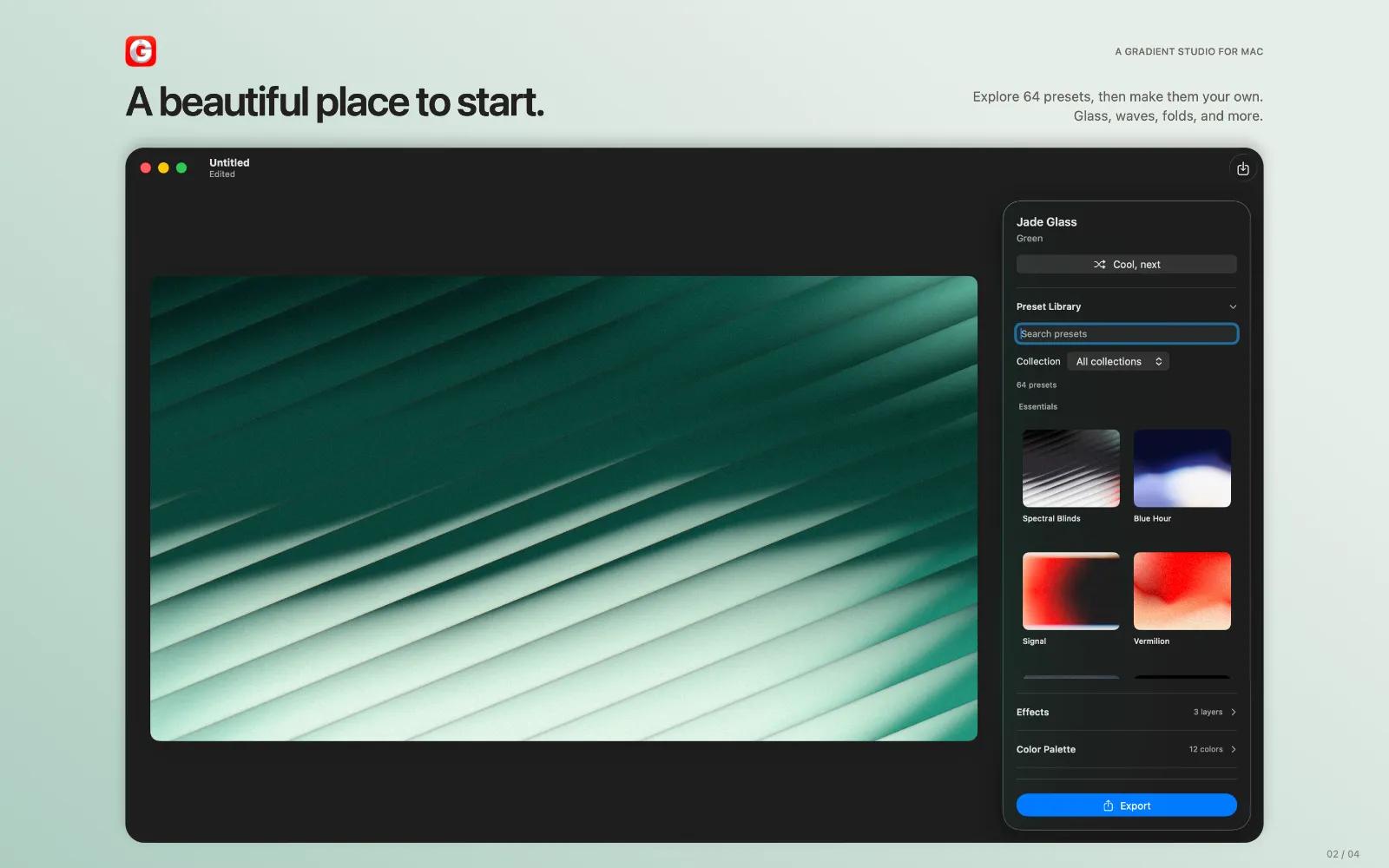
Task: Click the blue Export button
Action: coord(1126,806)
